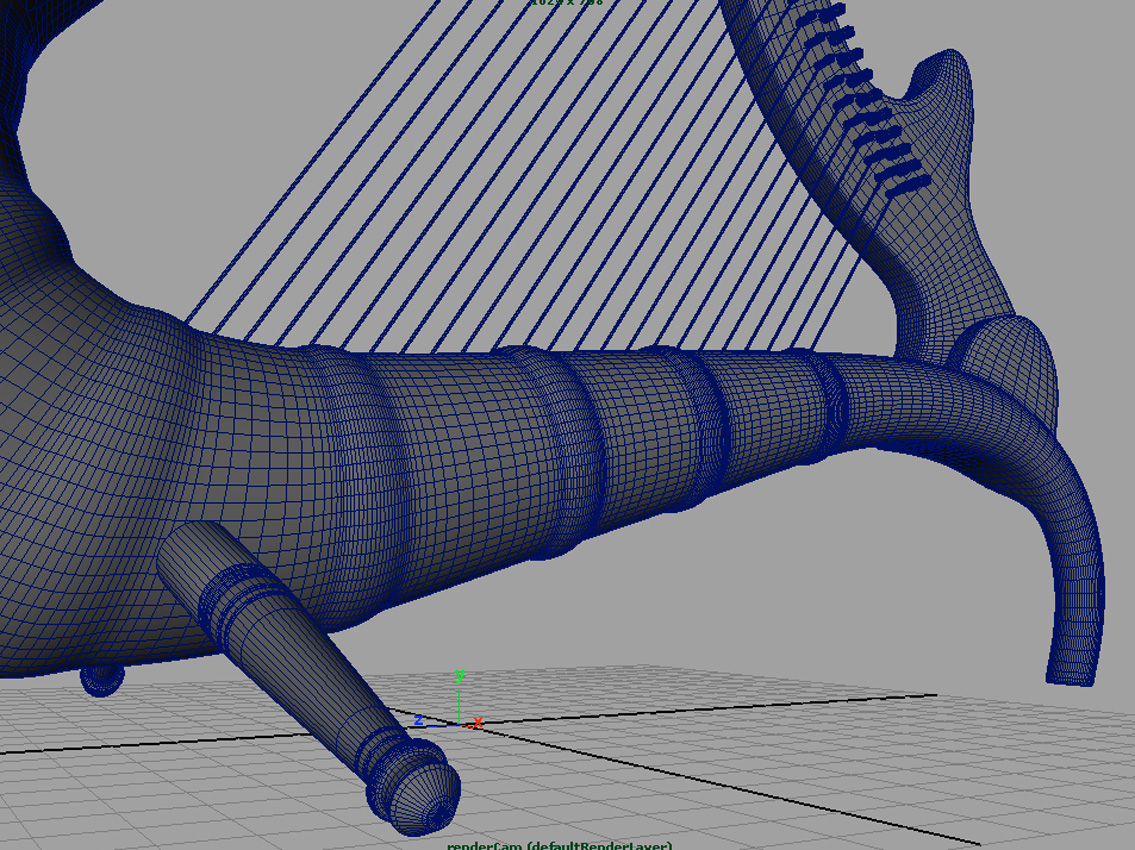This screenshot has height=850, width=1135.
Task: Click the red X axis label on origin gizmo
Action: coord(478,723)
